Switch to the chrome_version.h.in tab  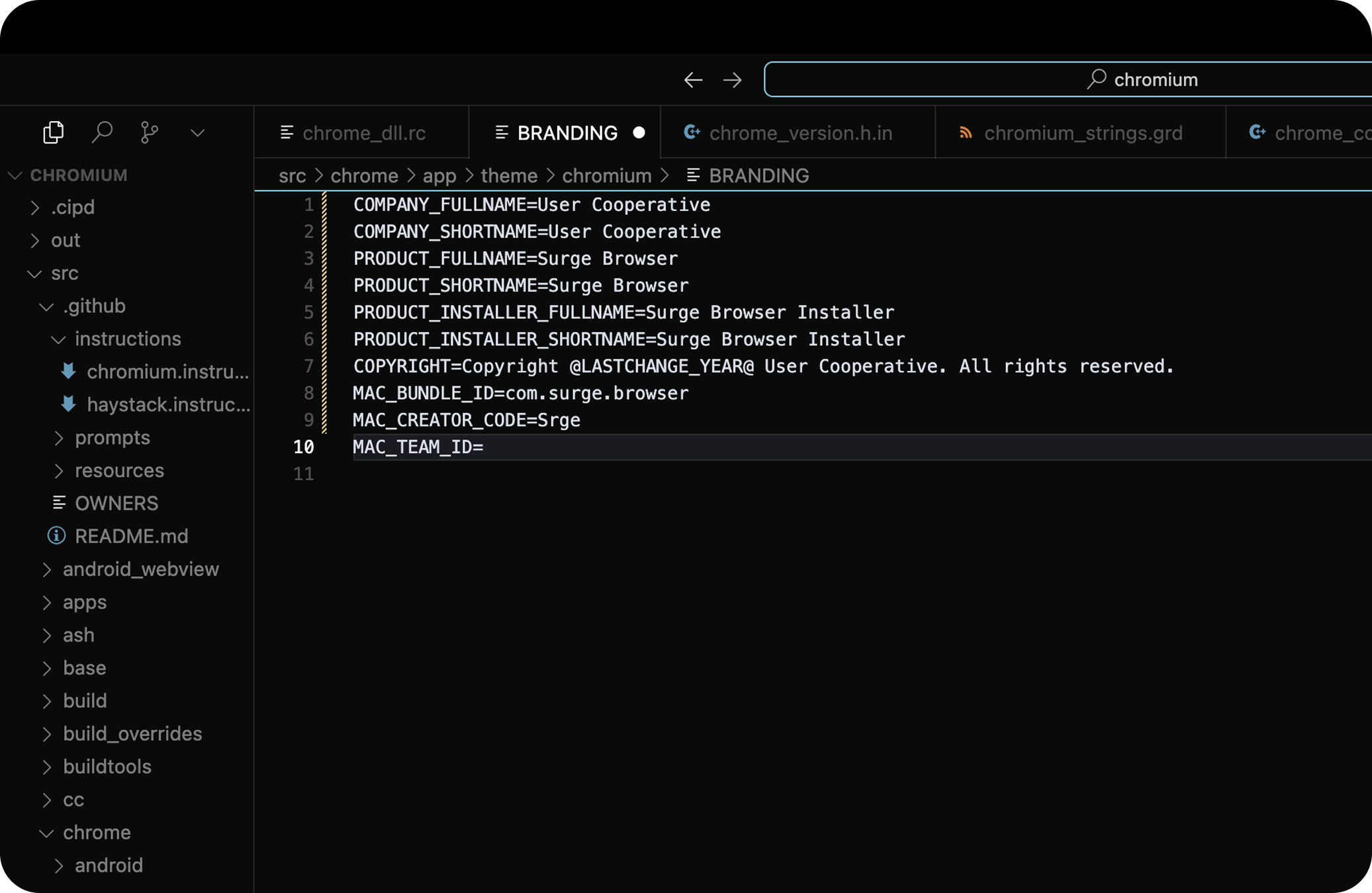click(x=798, y=133)
